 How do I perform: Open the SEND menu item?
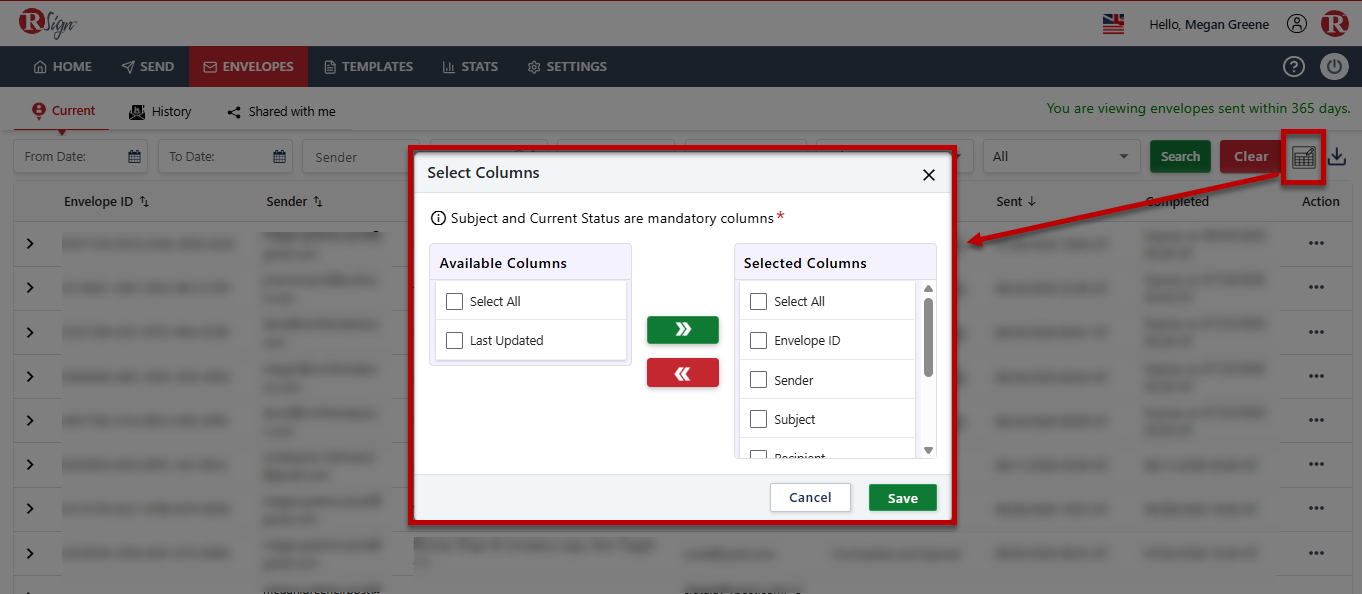tap(148, 67)
